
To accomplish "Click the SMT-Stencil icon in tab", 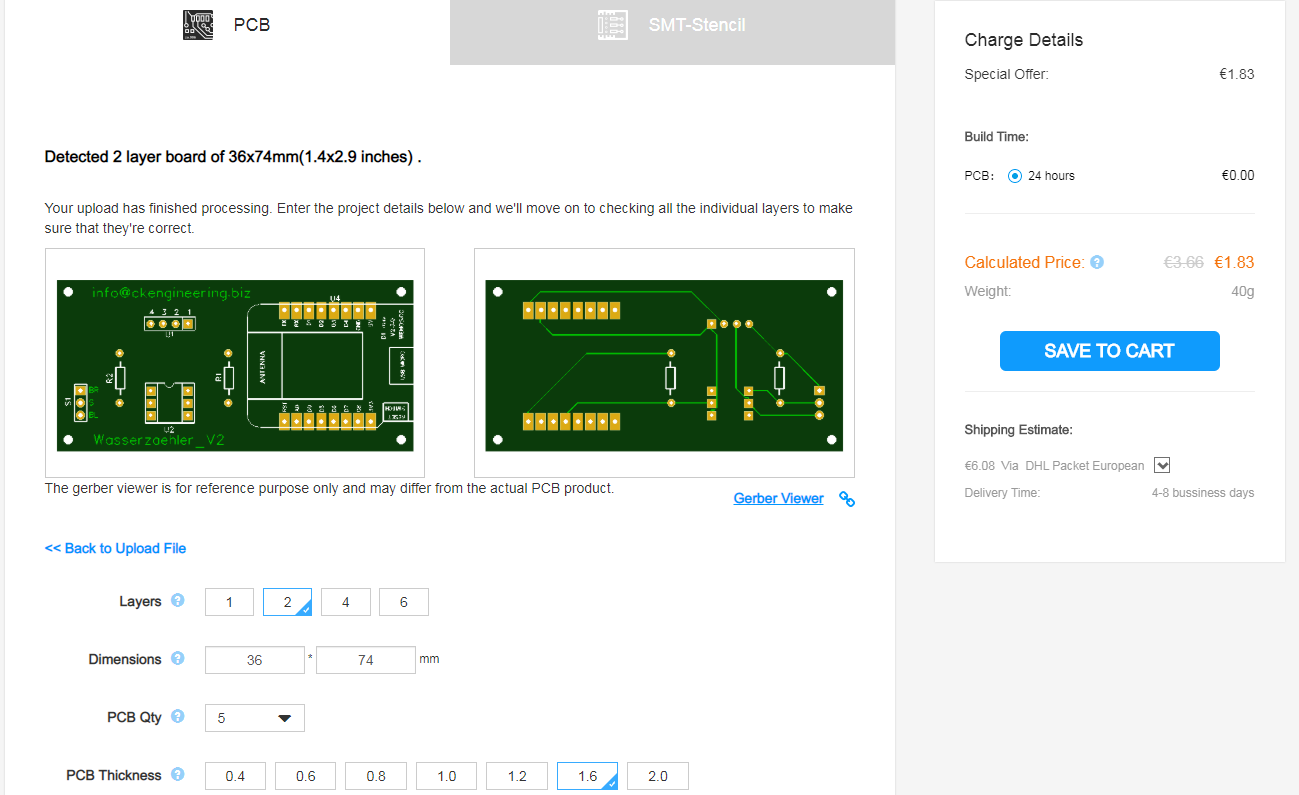I will 612,25.
